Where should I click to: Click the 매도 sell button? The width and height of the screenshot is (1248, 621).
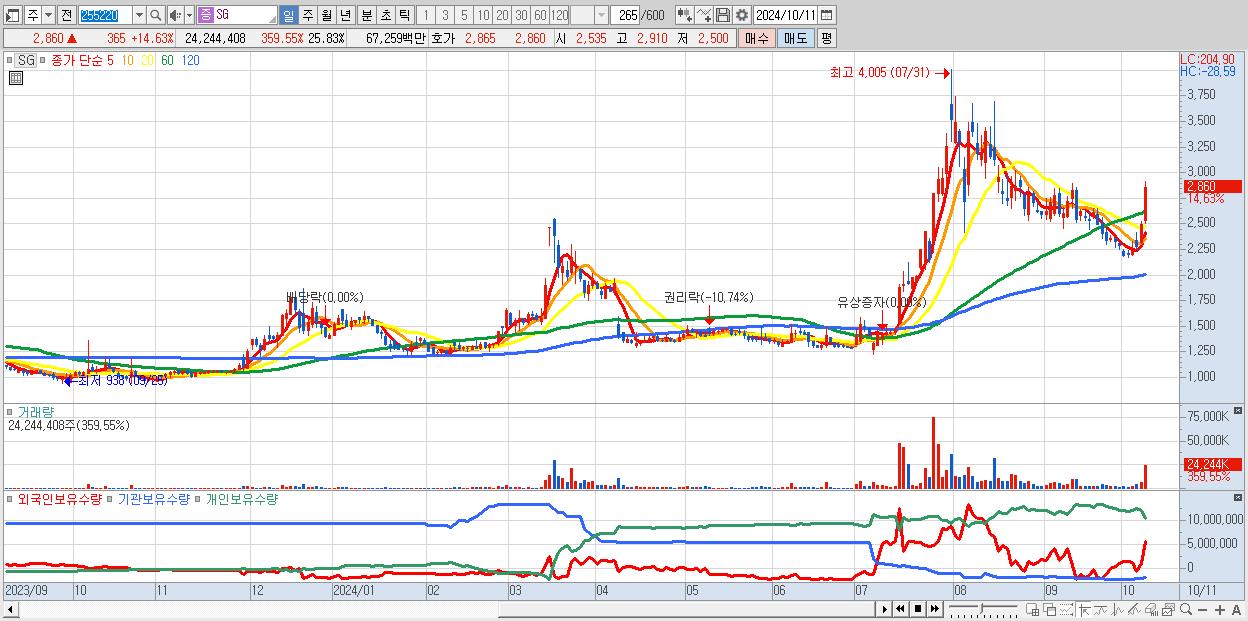click(x=795, y=38)
